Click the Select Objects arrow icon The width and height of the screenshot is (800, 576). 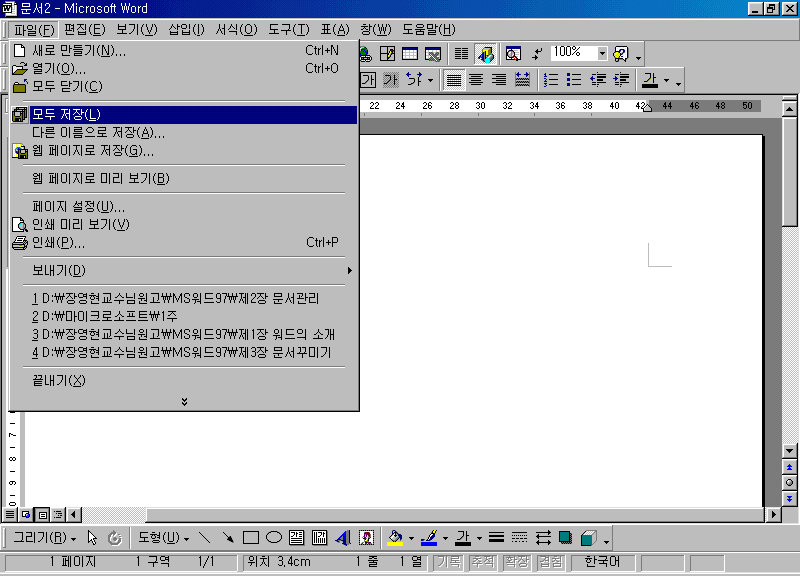[x=92, y=538]
